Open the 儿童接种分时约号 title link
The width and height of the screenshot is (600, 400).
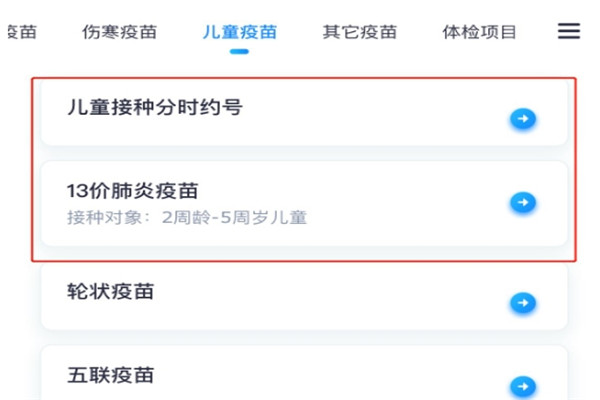coord(155,107)
